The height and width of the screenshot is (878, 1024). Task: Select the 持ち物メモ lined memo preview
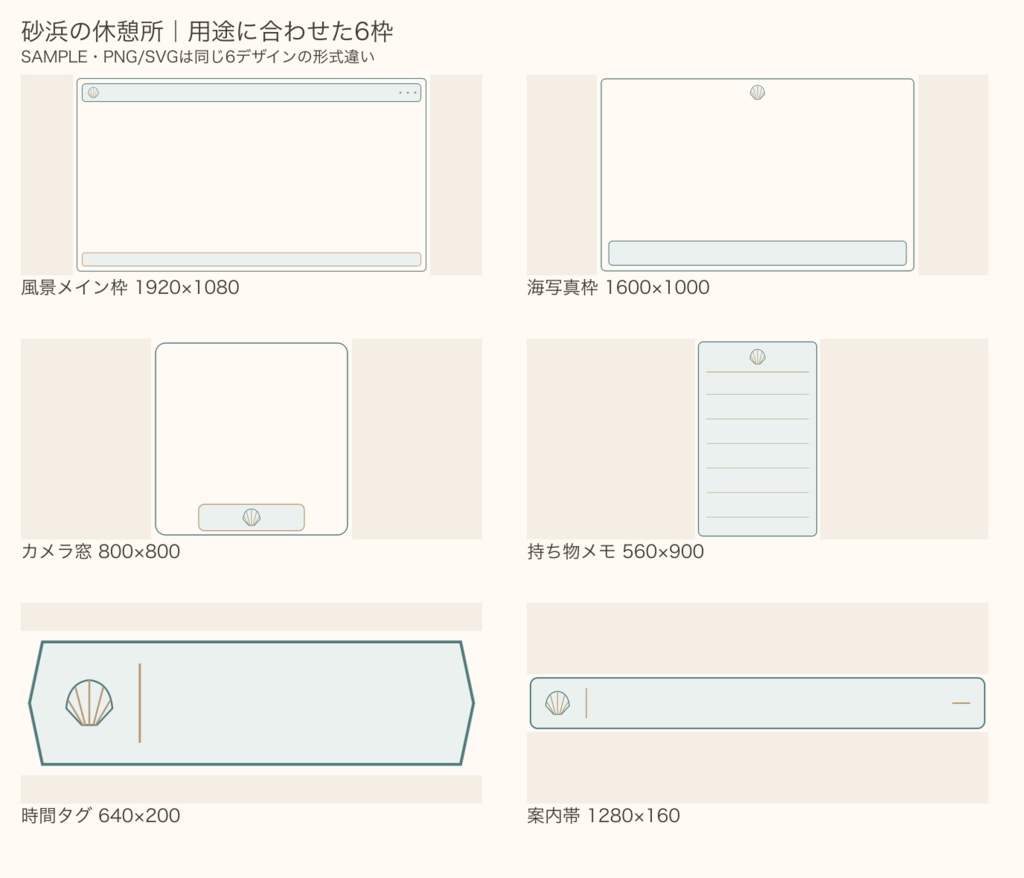[x=758, y=439]
